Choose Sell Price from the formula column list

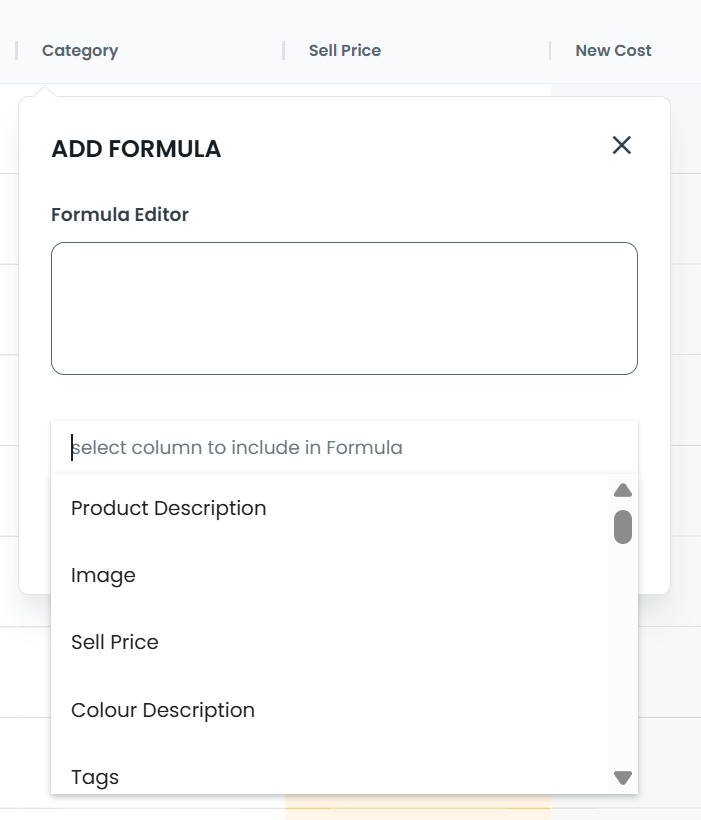pos(114,642)
